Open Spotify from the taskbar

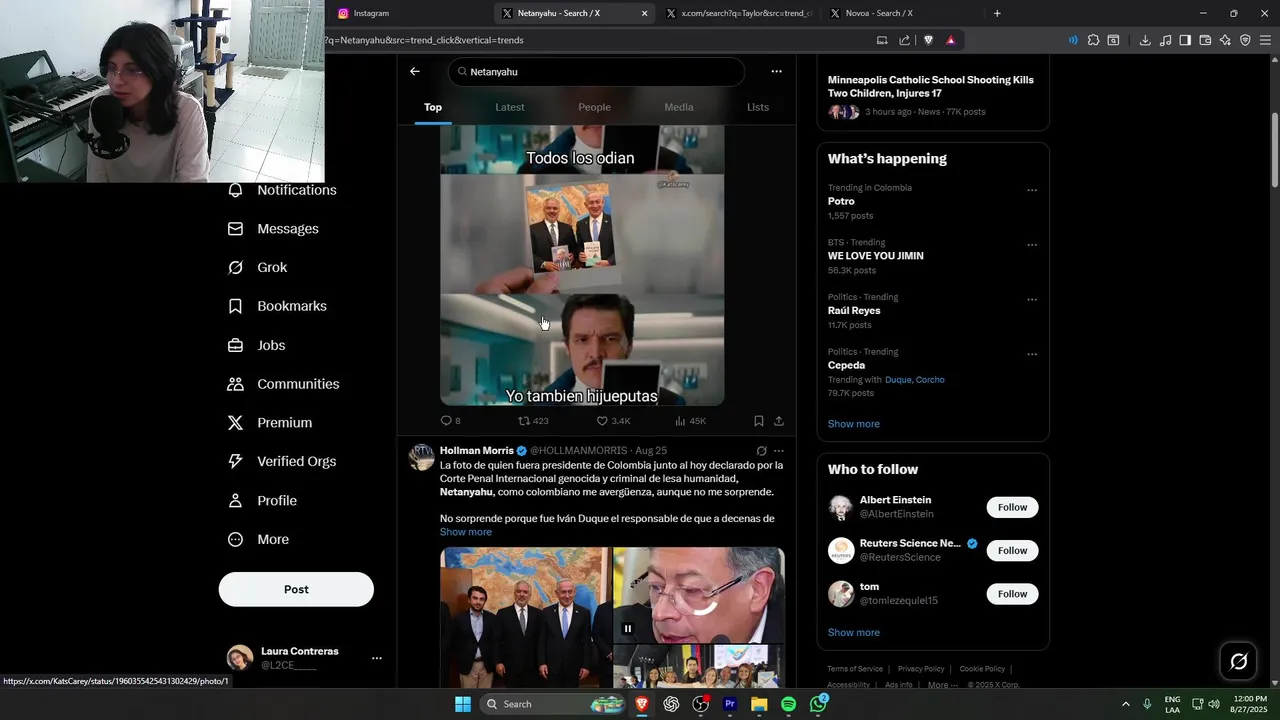[788, 704]
